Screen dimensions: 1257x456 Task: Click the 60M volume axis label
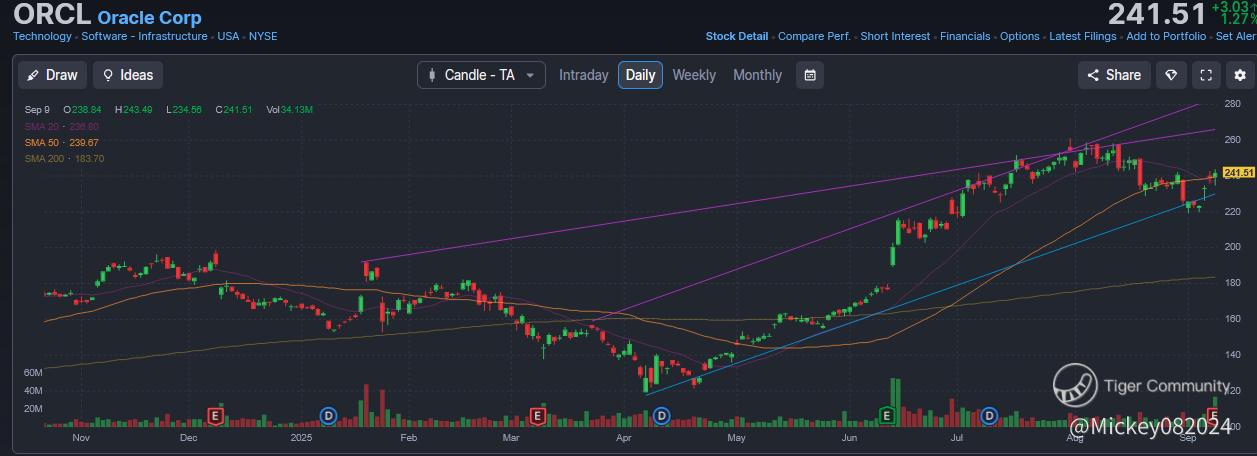click(32, 372)
